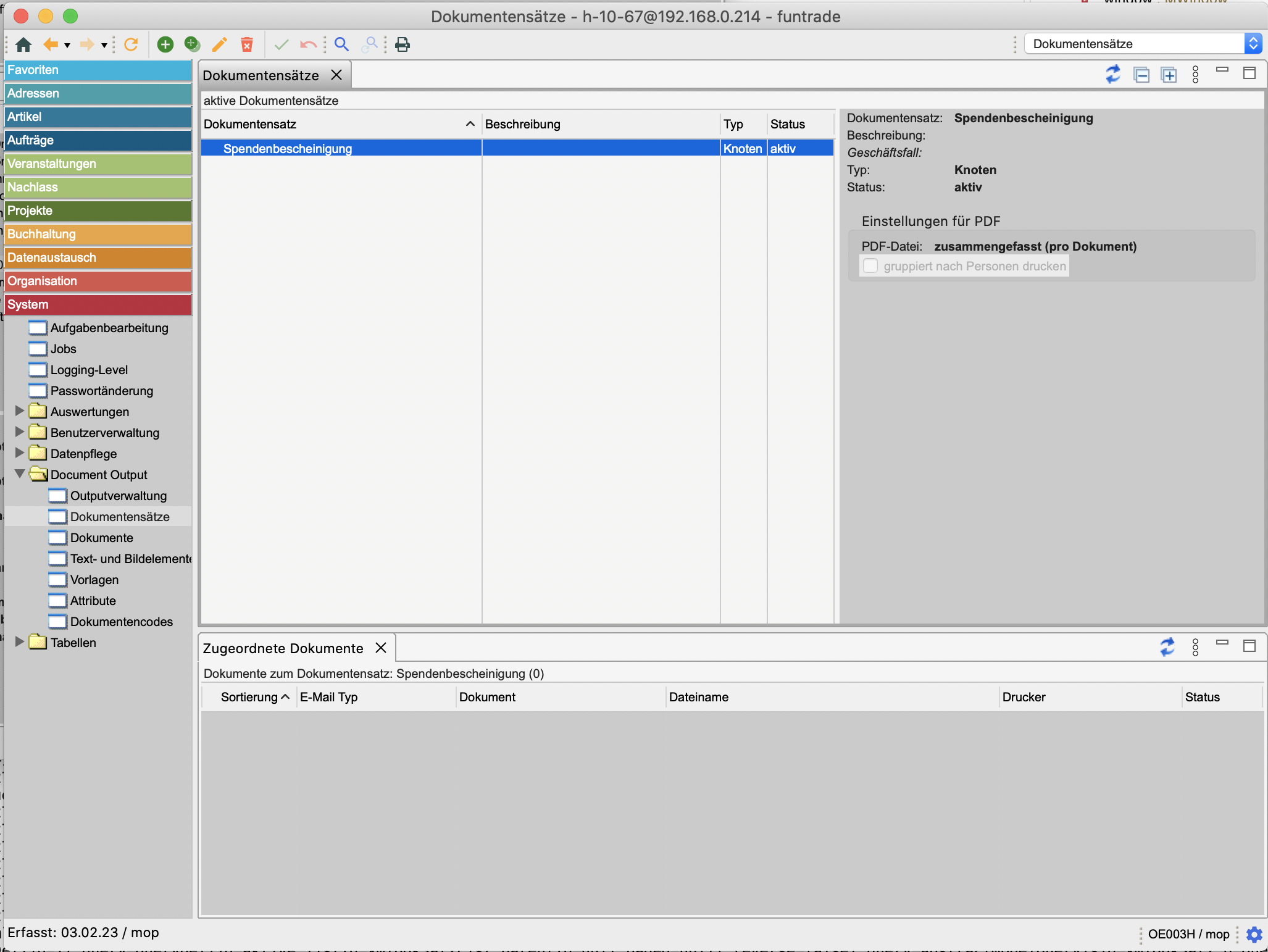Click the green add new record icon
This screenshot has width=1268, height=952.
(165, 44)
